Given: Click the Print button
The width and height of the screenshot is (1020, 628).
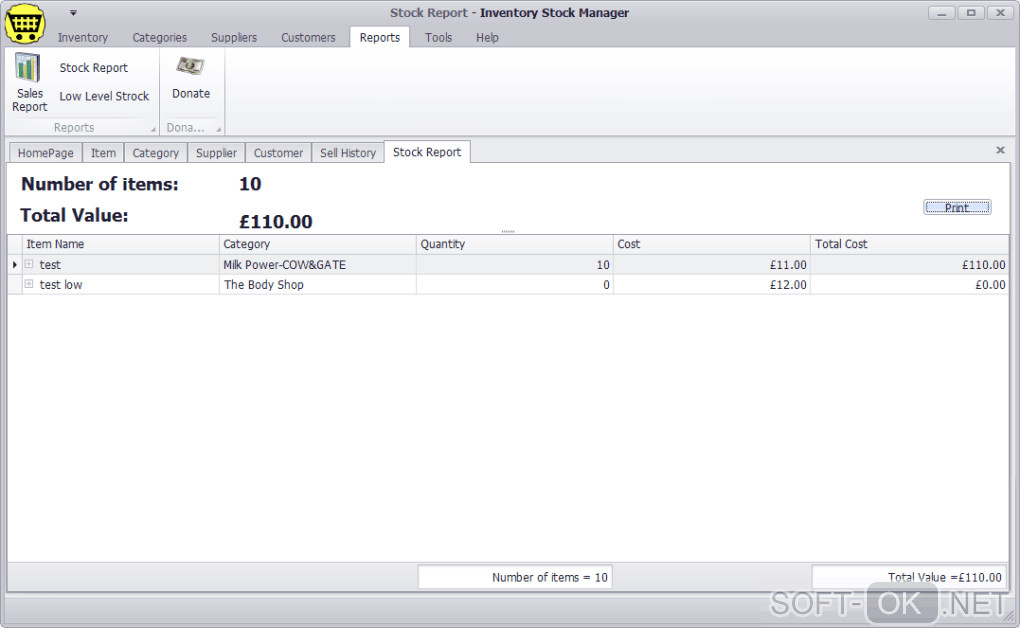Looking at the screenshot, I should (x=957, y=208).
